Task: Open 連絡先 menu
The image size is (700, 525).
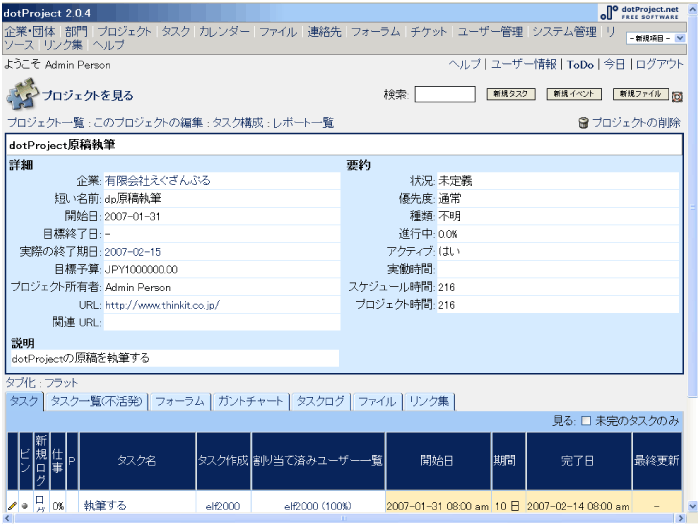Action: (x=324, y=32)
